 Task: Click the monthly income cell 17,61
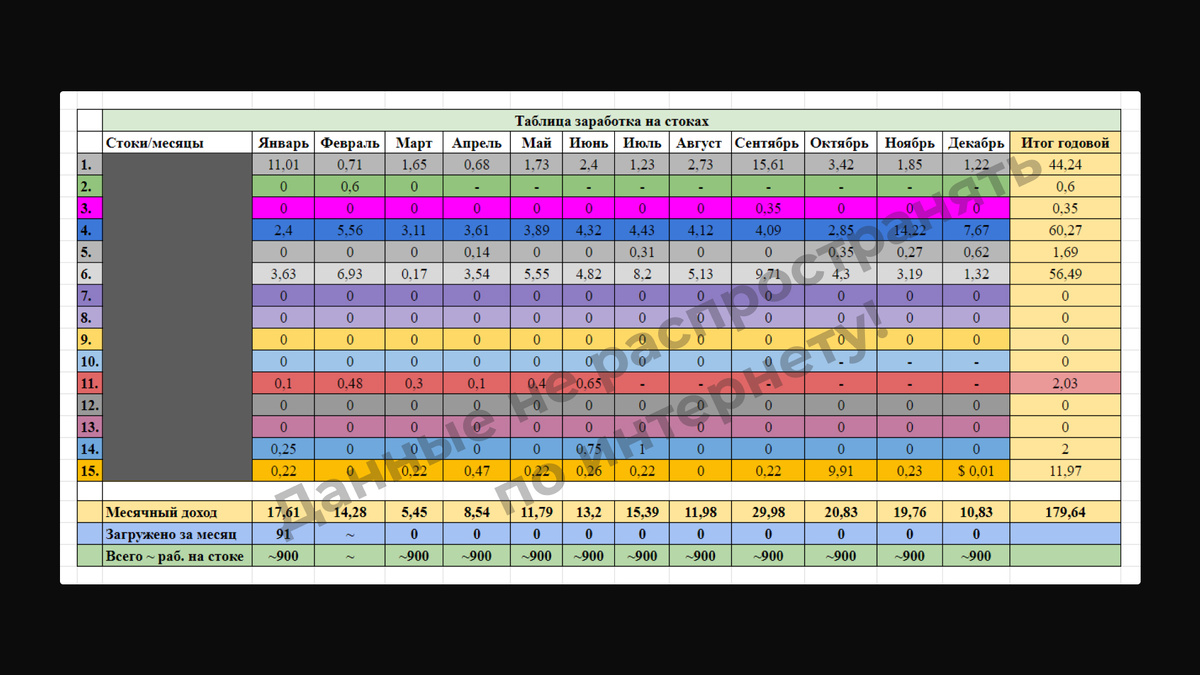click(x=283, y=512)
